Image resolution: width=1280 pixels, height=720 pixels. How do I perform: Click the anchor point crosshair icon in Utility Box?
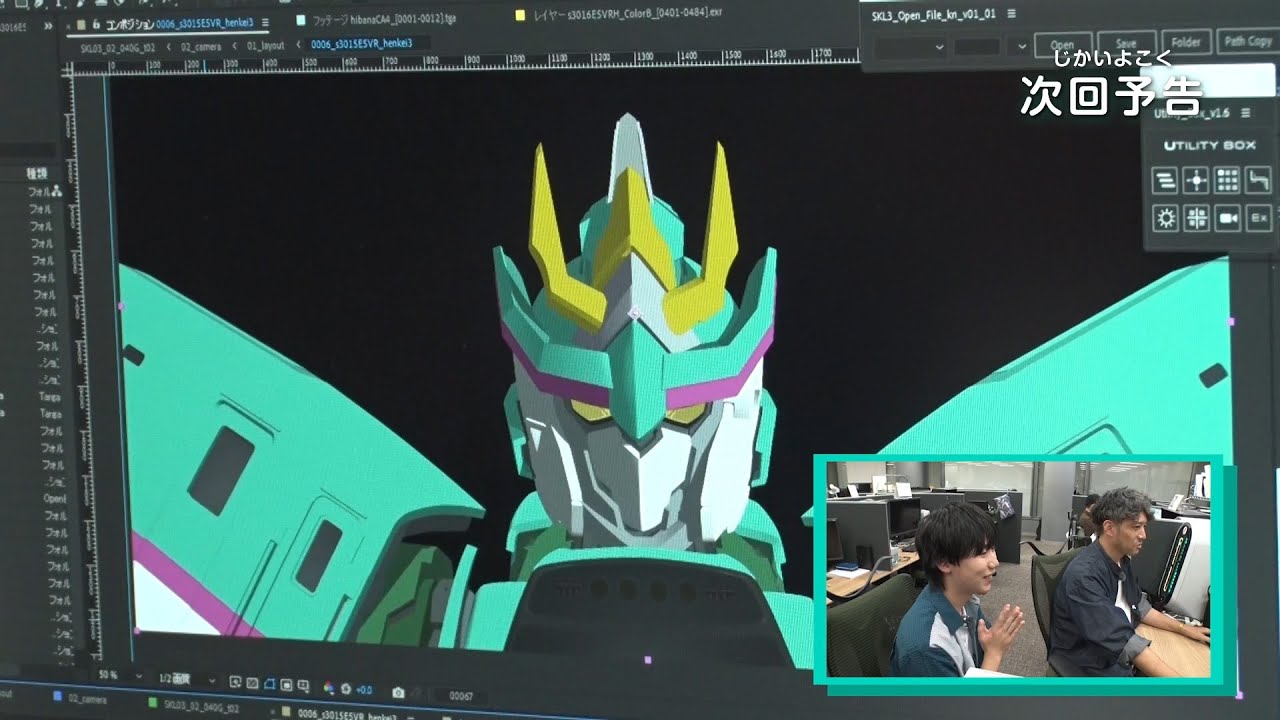[1196, 181]
